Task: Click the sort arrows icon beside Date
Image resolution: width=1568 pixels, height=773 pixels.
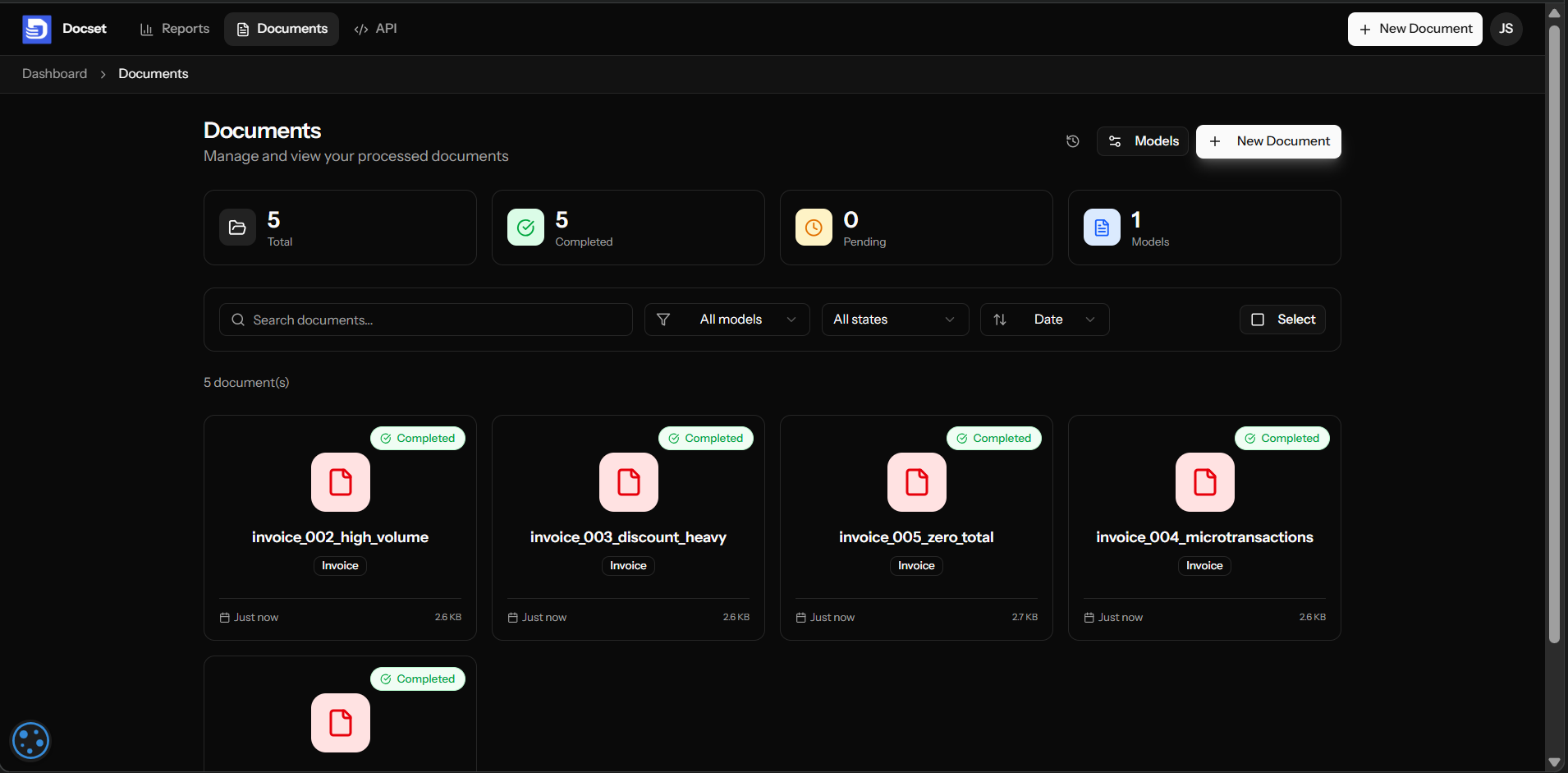Action: pos(1002,320)
